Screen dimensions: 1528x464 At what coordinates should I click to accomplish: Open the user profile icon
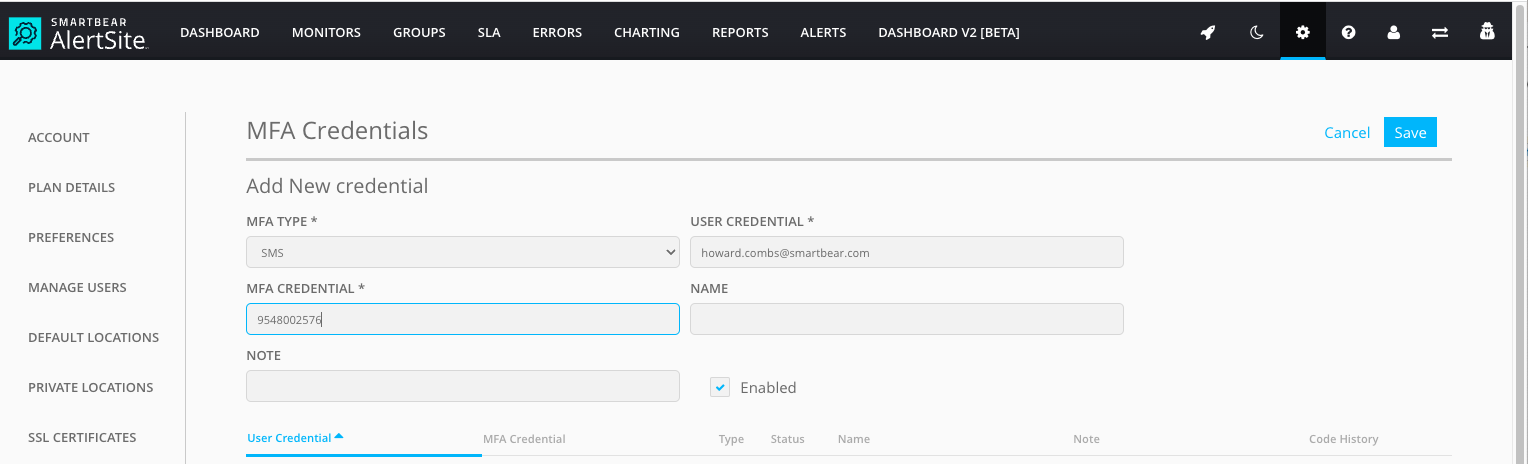tap(1393, 32)
